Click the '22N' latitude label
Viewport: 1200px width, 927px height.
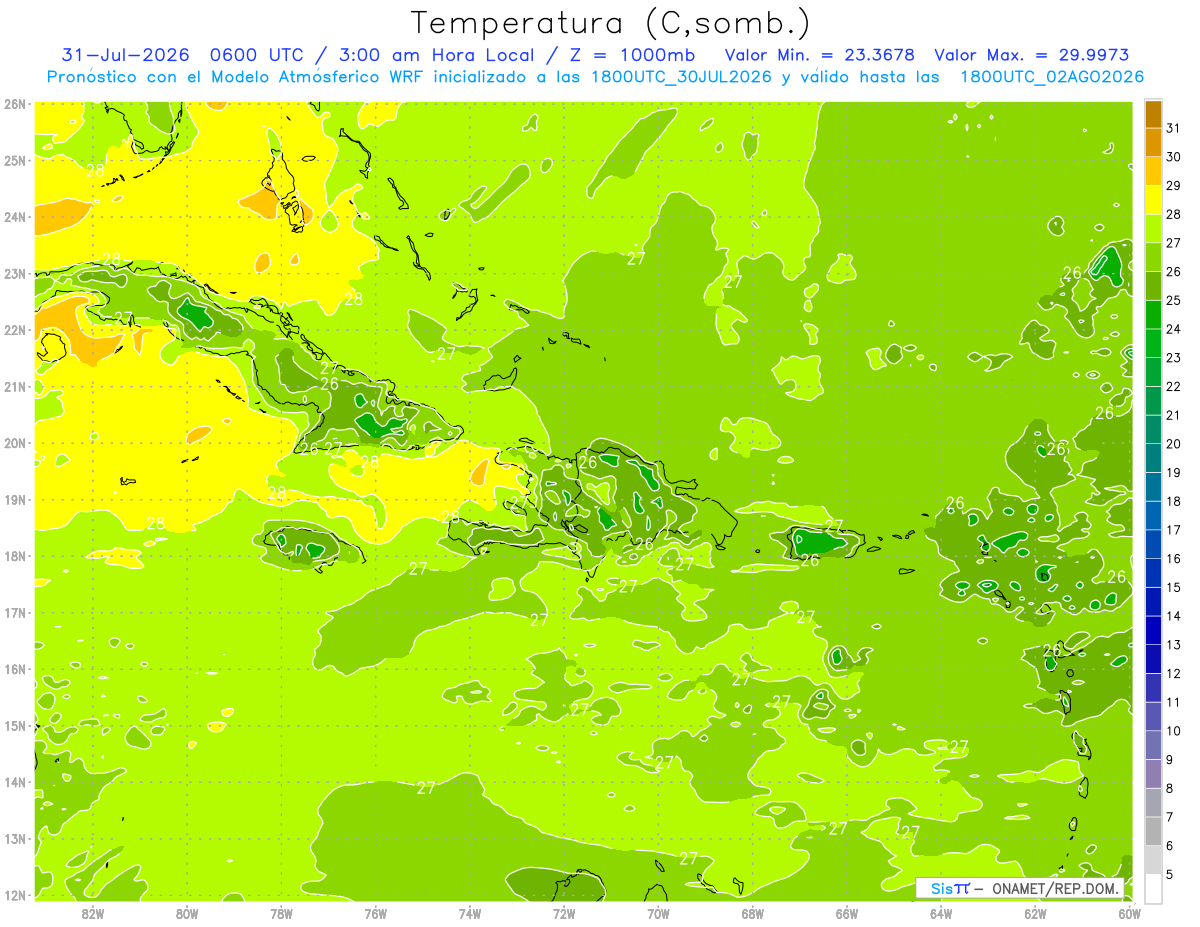(x=15, y=330)
